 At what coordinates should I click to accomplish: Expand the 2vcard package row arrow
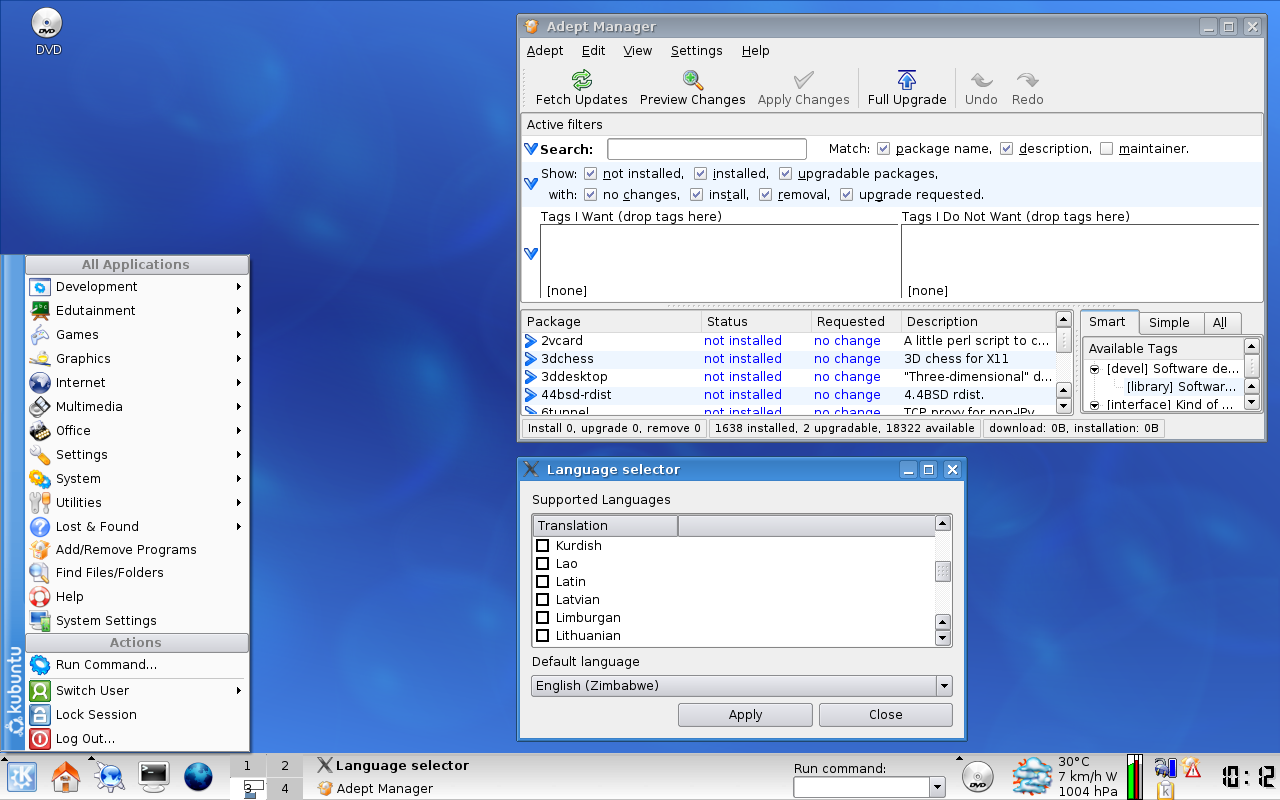[531, 341]
